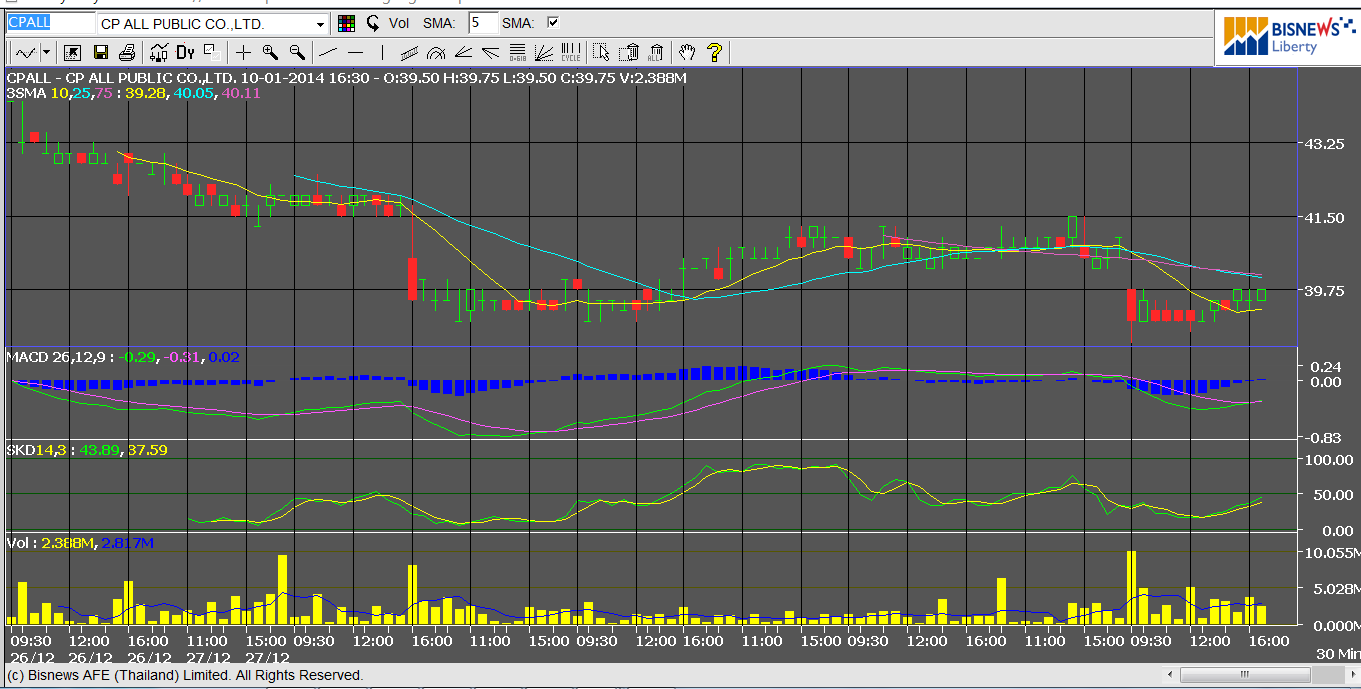
Task: Select the angle line tool
Action: (463, 52)
